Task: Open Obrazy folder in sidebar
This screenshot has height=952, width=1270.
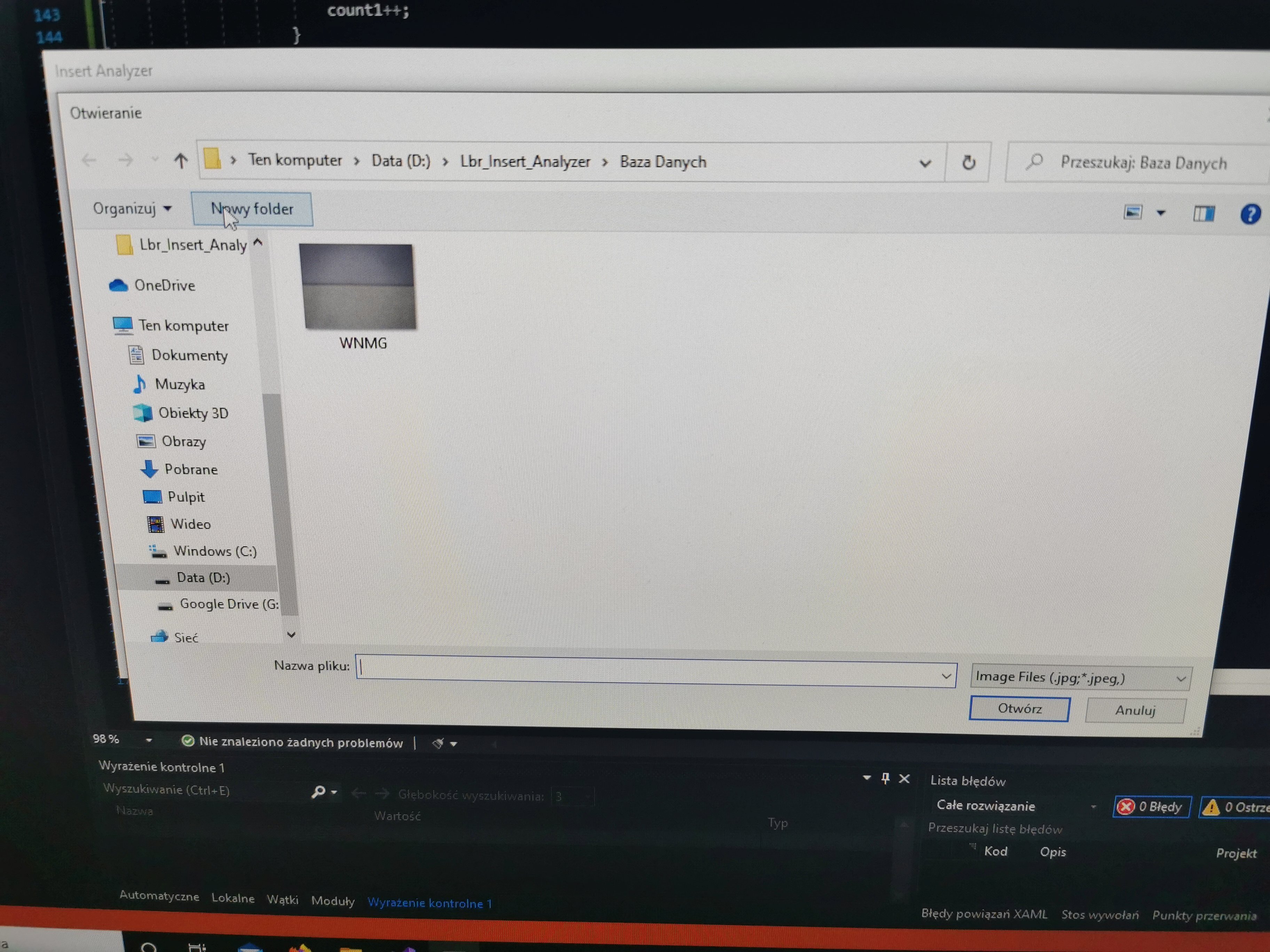Action: (x=171, y=441)
